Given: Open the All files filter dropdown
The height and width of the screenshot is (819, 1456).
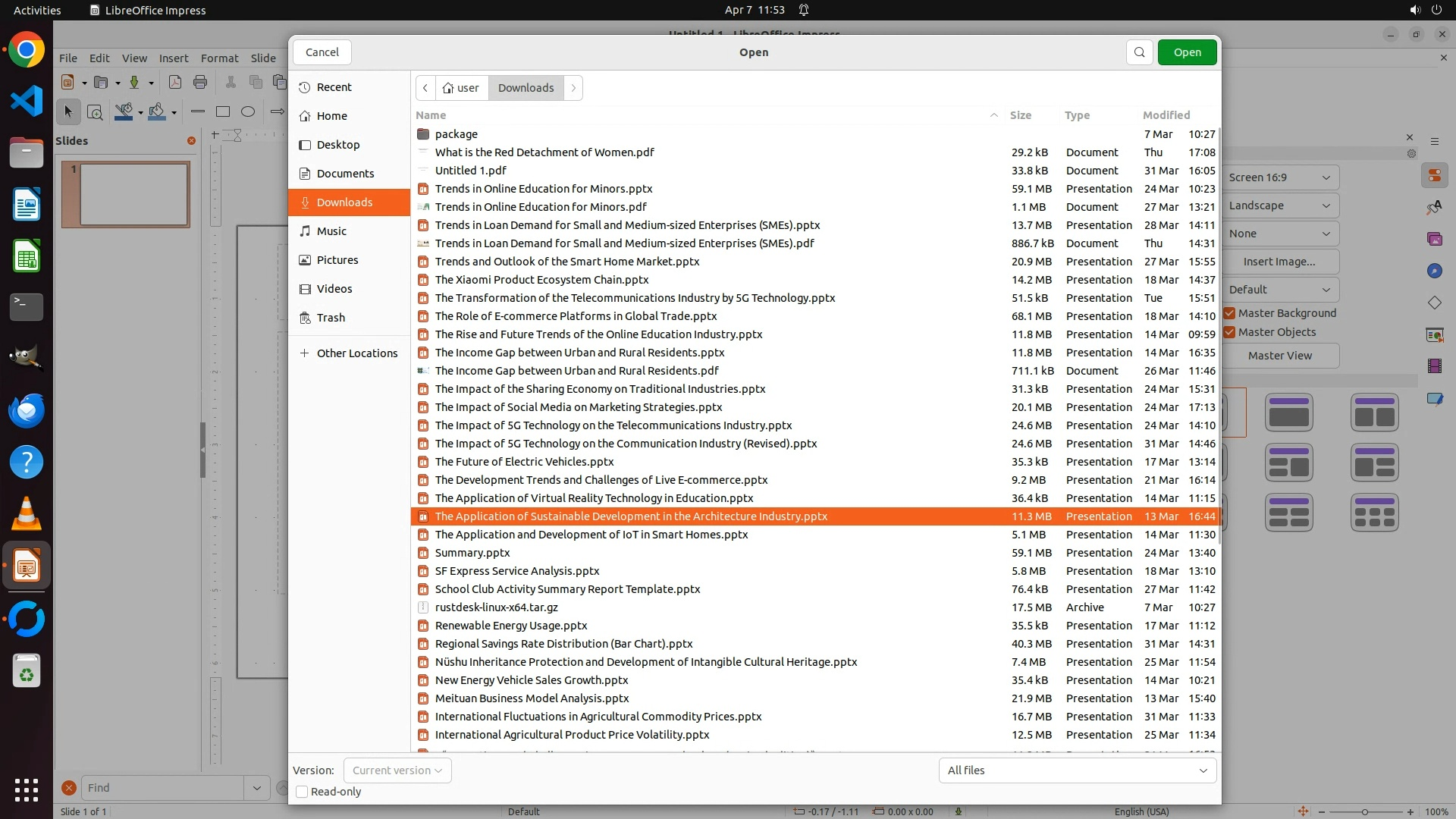Looking at the screenshot, I should point(1077,770).
